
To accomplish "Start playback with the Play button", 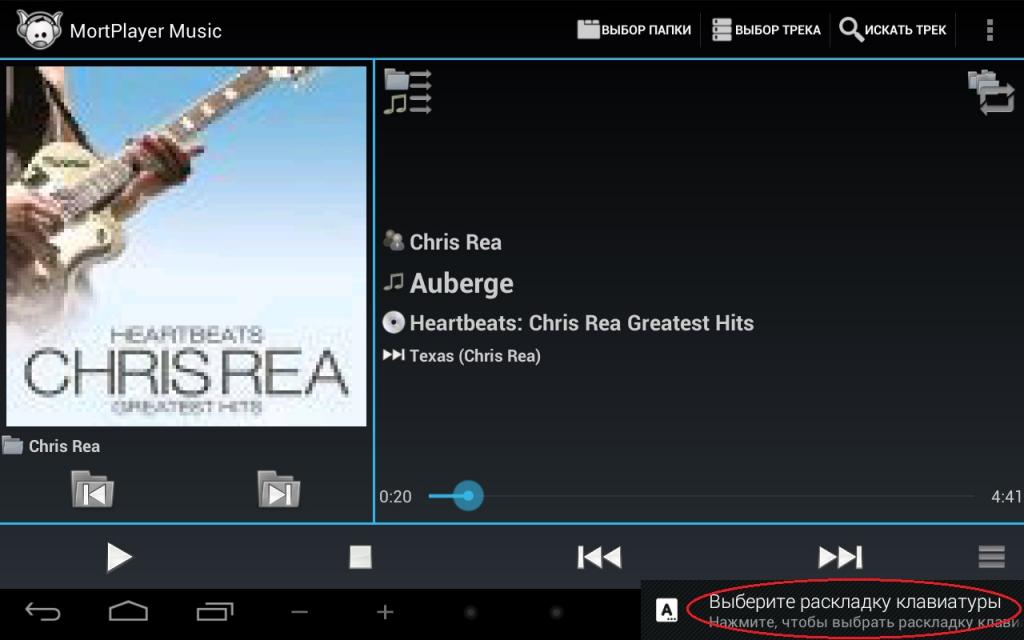I will [120, 557].
